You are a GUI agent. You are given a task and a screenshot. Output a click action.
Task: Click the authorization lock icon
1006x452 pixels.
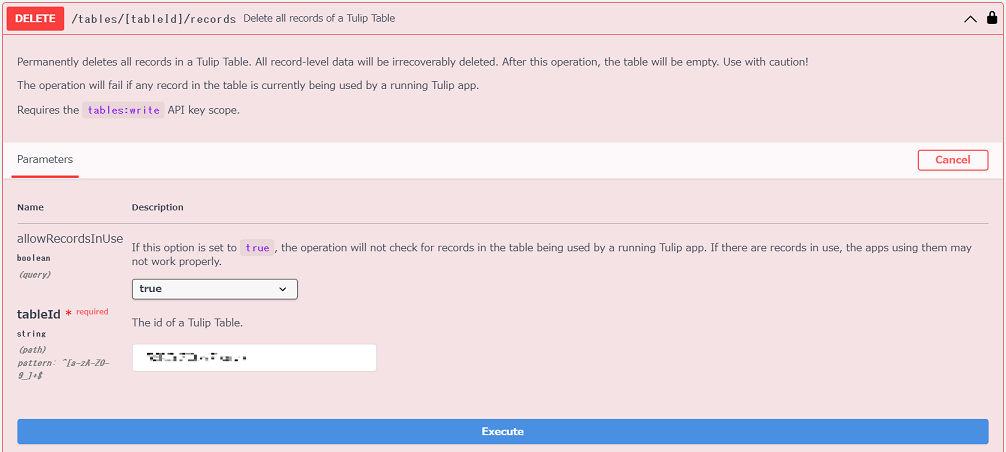pos(992,18)
